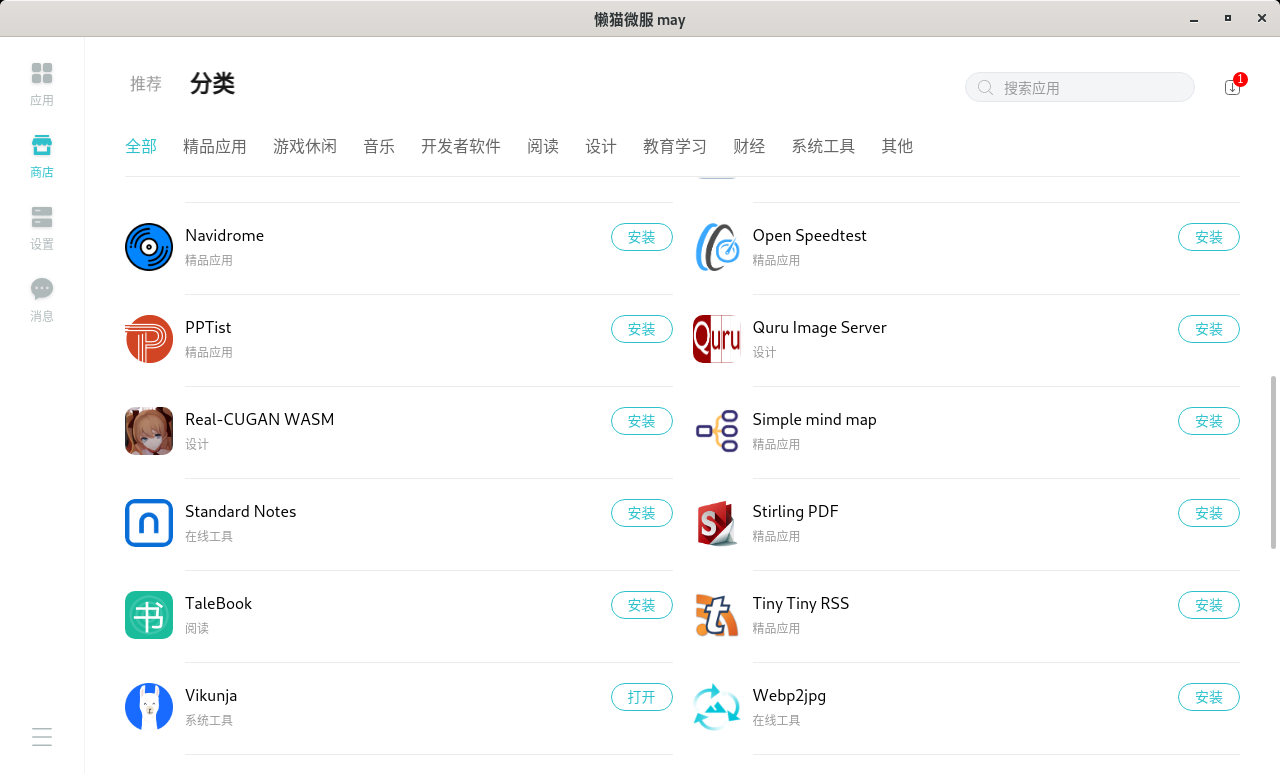Open the Navidrome app title
Viewport: 1280px width, 773px height.
pos(224,235)
